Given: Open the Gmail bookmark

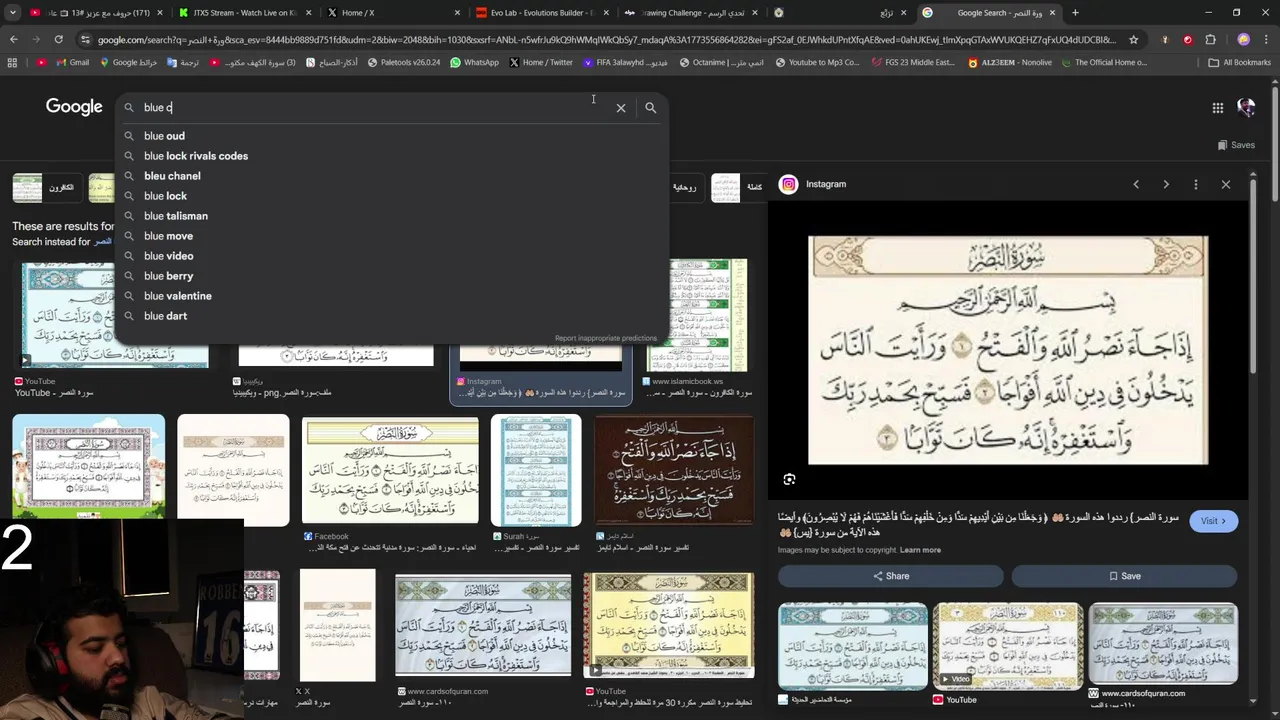Looking at the screenshot, I should 71,62.
